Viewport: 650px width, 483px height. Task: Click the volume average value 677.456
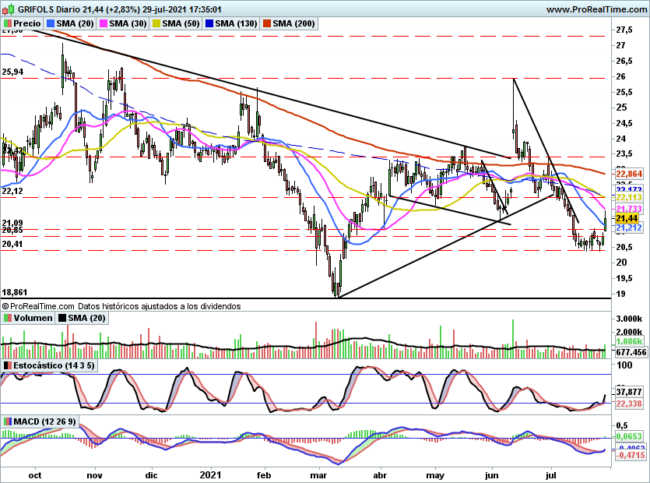click(630, 352)
